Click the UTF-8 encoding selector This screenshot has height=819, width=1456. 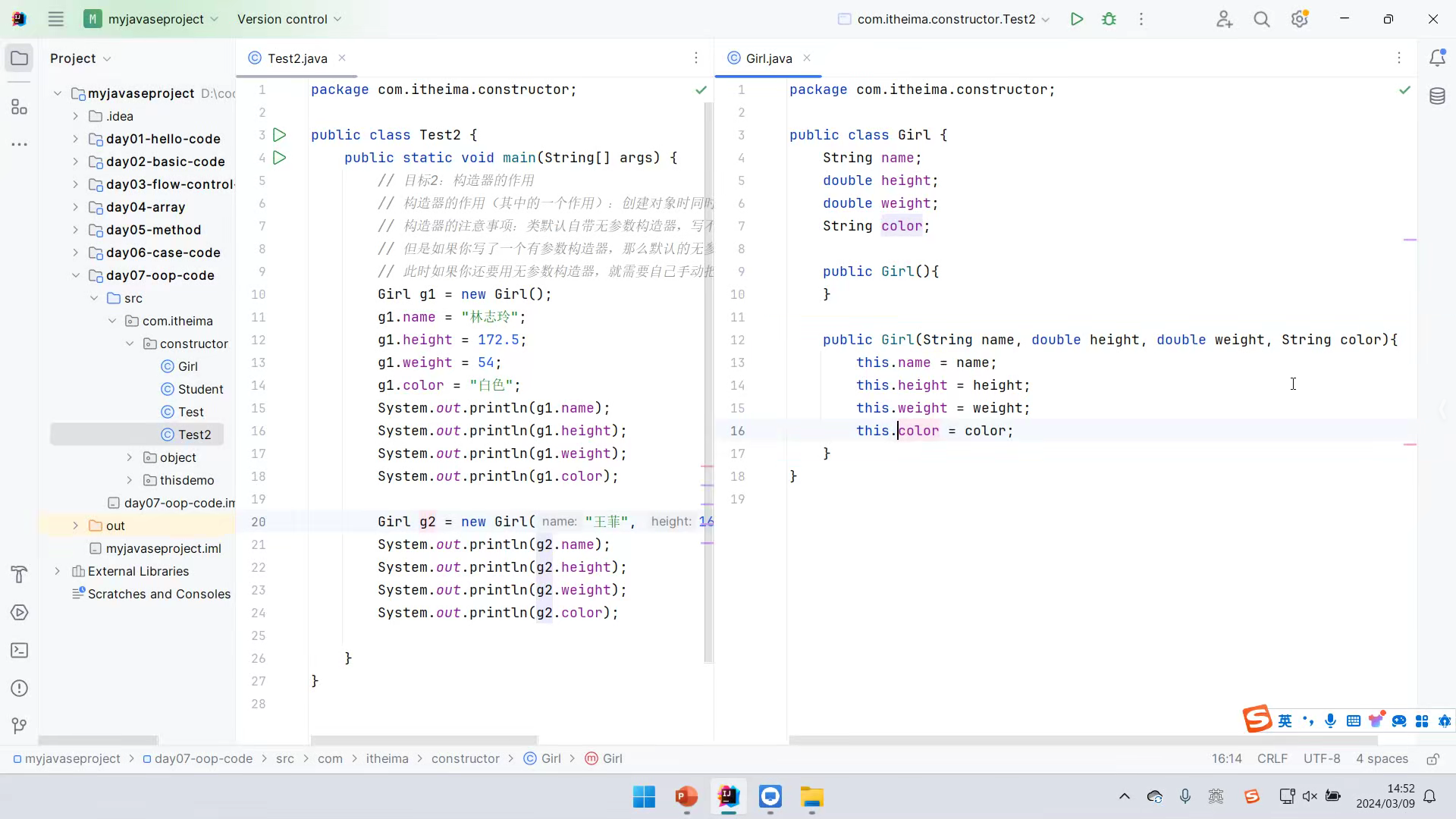pos(1321,759)
